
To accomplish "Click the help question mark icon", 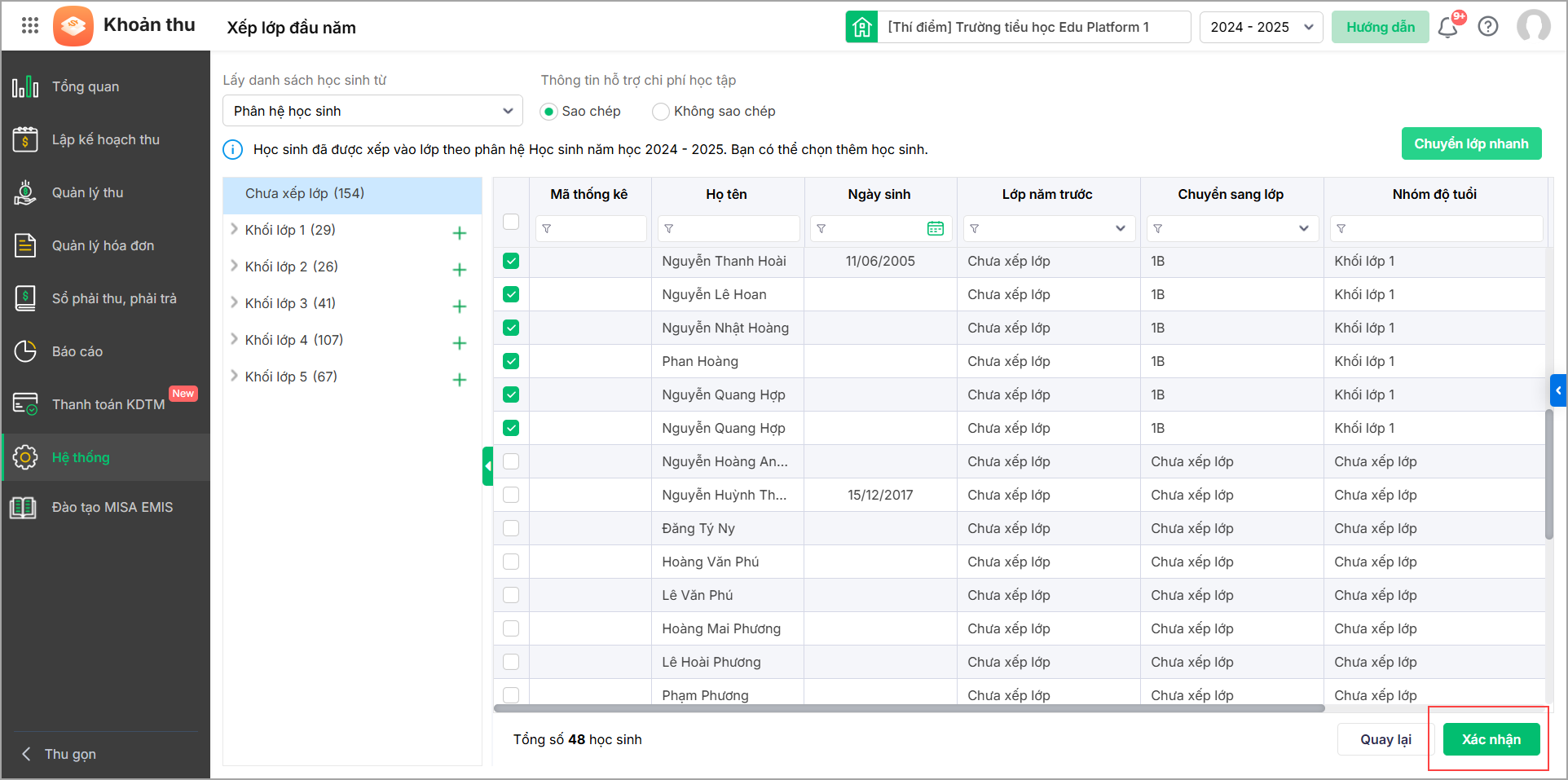I will [x=1488, y=27].
